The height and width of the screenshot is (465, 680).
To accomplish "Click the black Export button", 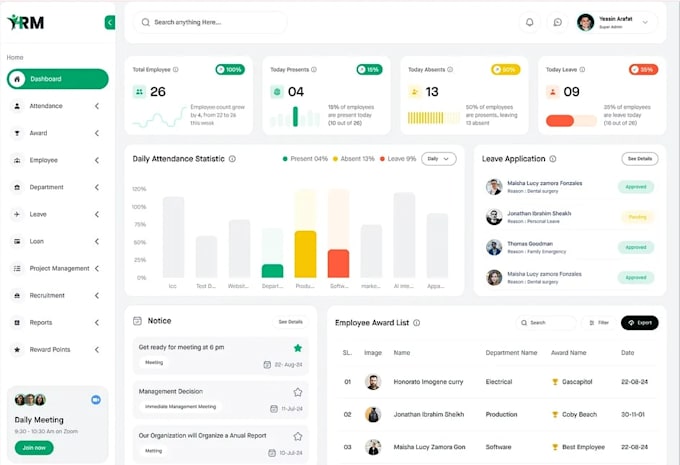I will 640,323.
